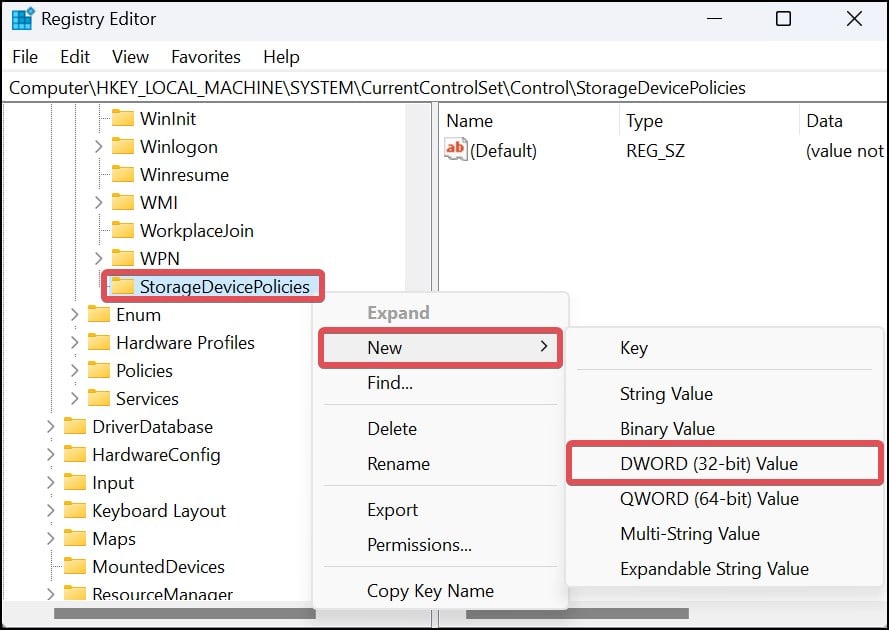
Task: Click the (Default) string value icon
Action: [456, 150]
